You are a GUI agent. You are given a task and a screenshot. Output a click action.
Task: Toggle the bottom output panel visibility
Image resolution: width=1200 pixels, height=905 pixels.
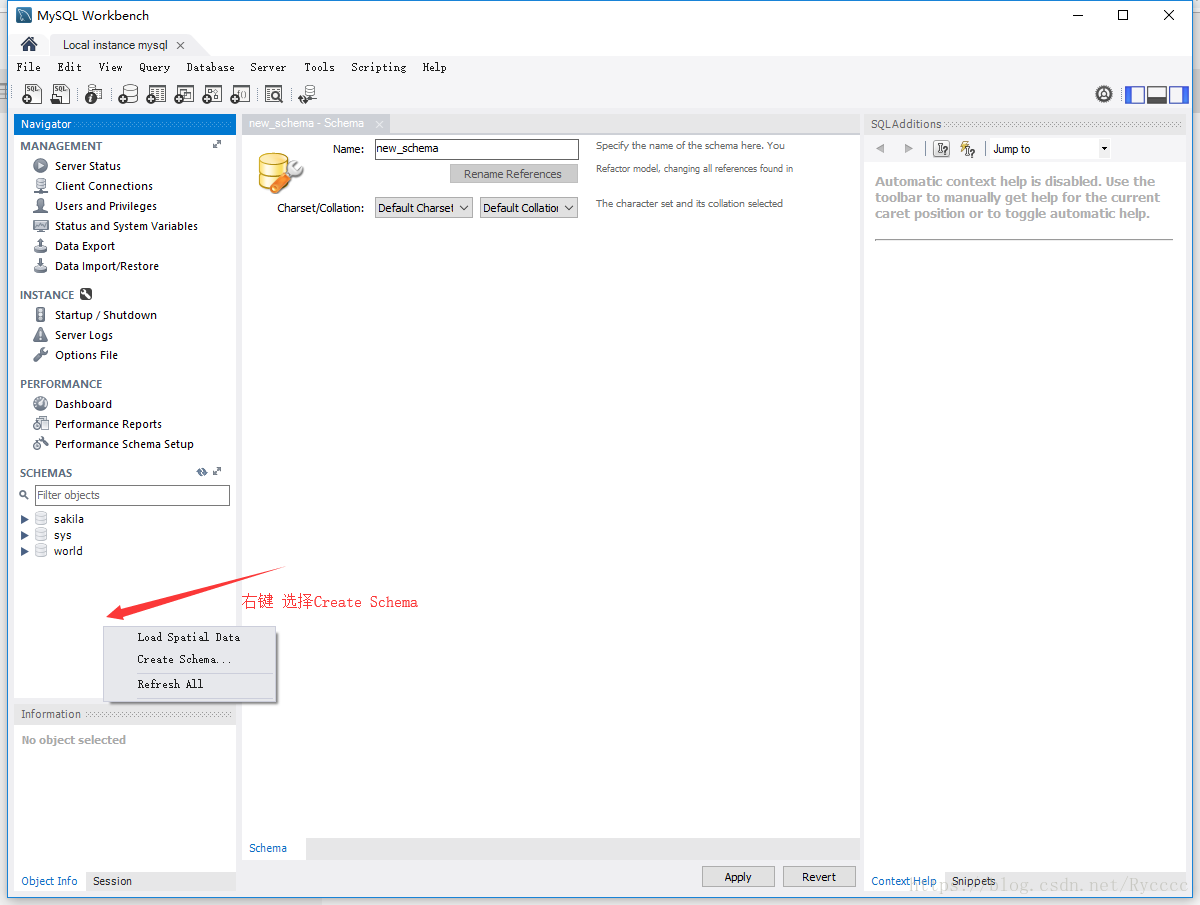1157,95
